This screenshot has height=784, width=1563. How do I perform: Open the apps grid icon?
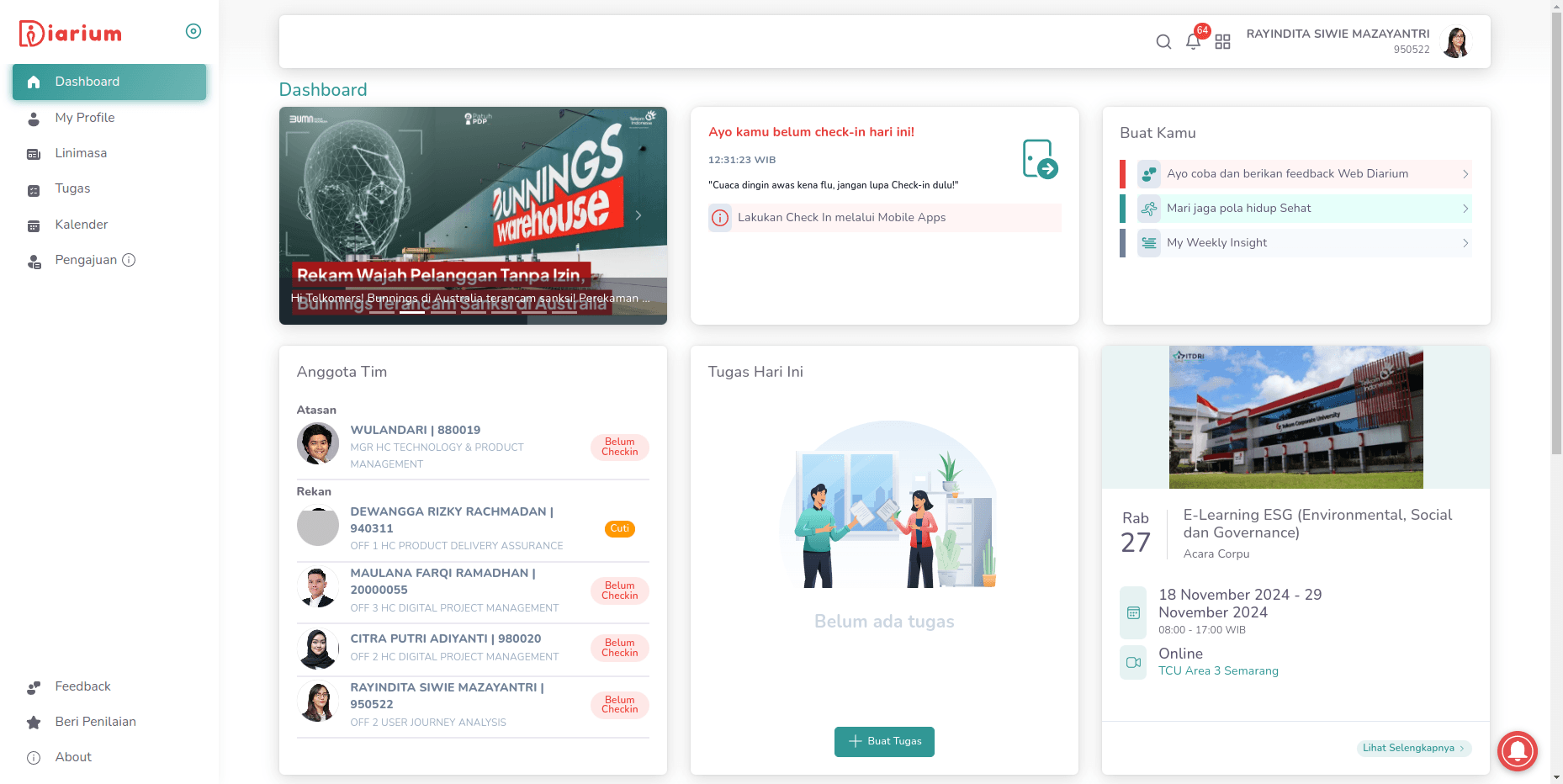pyautogui.click(x=1222, y=42)
